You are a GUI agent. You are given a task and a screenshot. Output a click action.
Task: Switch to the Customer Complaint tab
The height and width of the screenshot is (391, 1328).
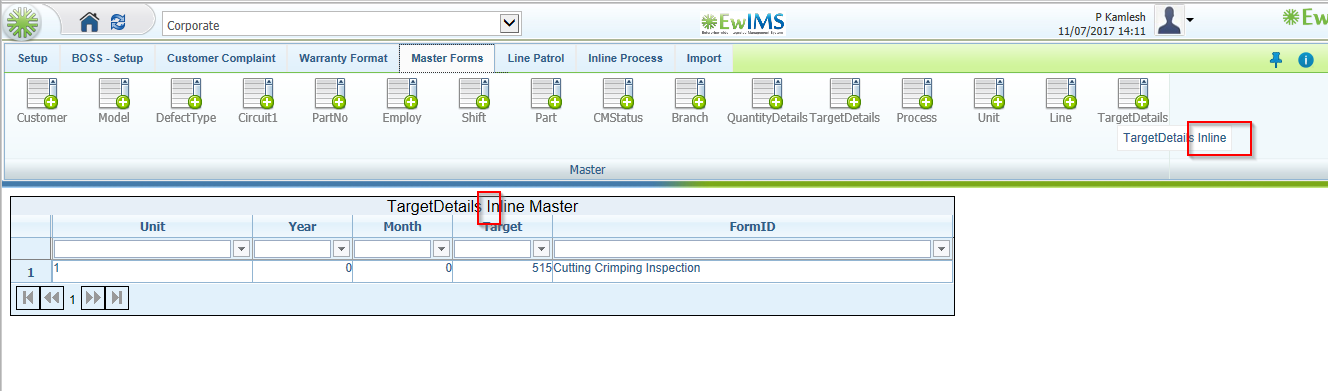[221, 58]
